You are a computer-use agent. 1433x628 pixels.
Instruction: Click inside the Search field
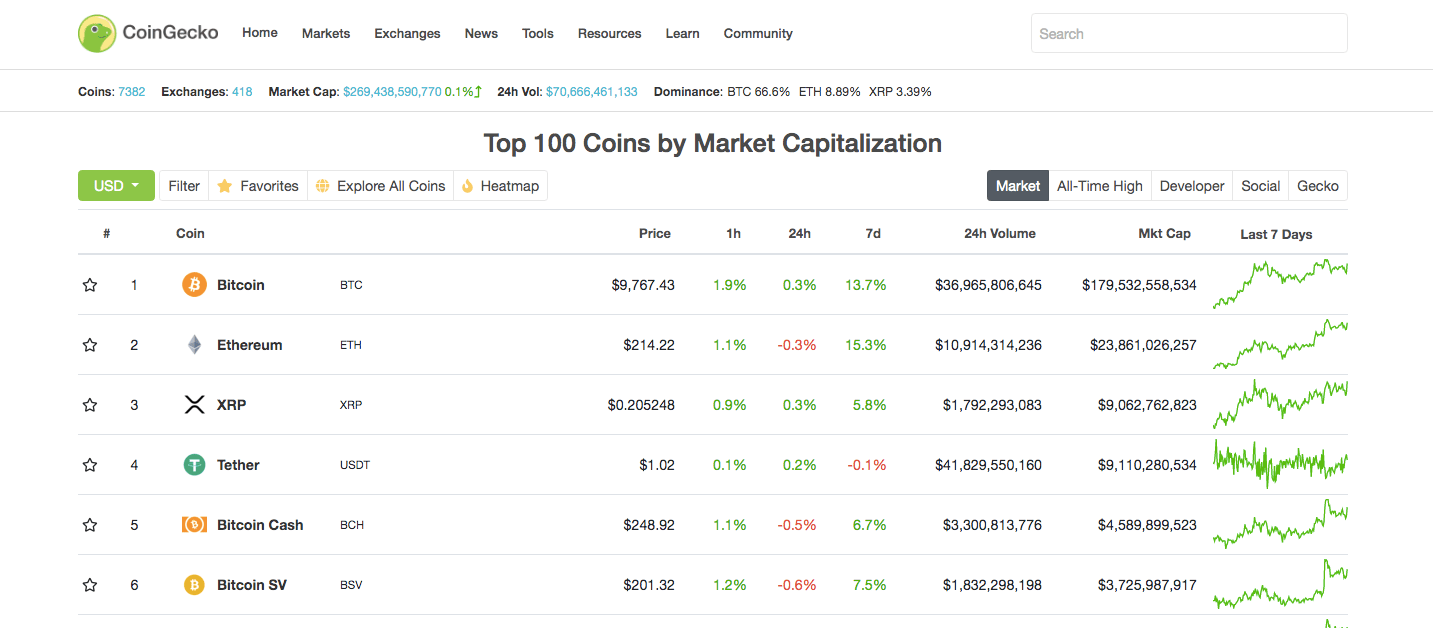pos(1188,32)
